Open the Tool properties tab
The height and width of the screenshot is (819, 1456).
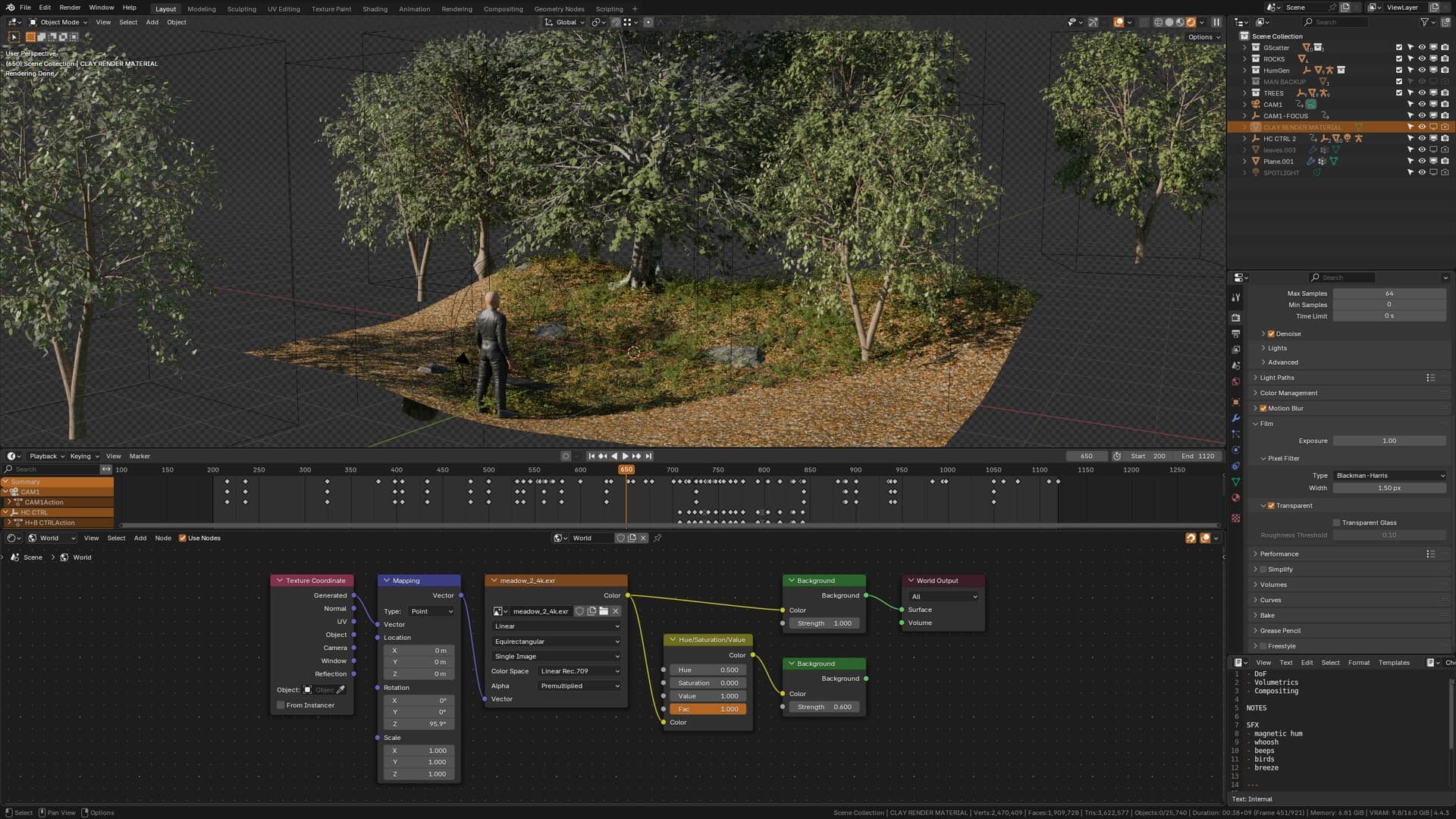tap(1236, 297)
